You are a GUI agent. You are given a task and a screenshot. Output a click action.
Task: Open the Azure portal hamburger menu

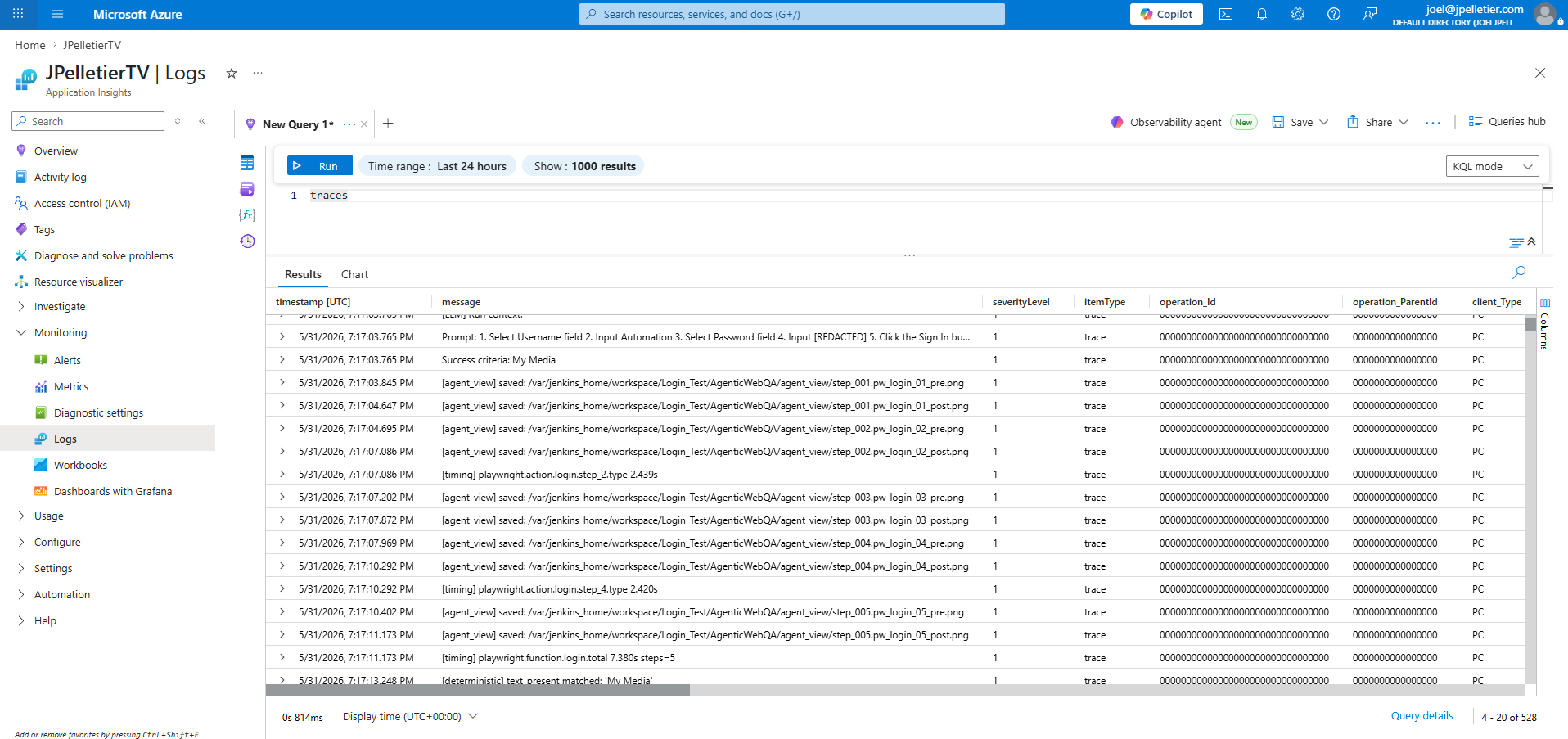point(57,14)
